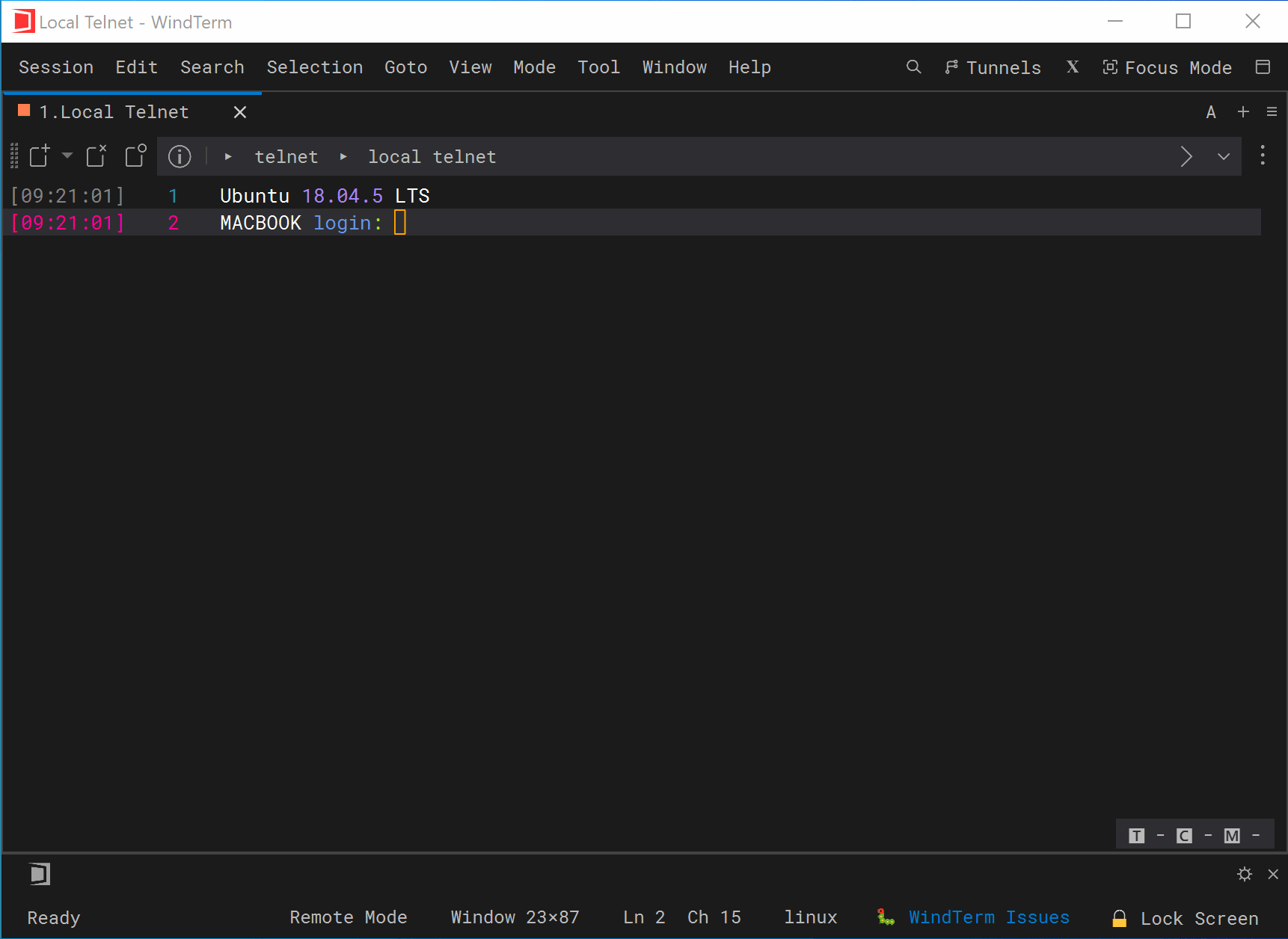
Task: Open the Session menu
Action: [56, 67]
